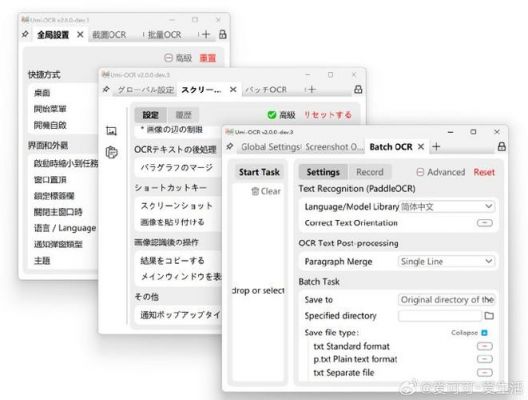Click red Reset in English window
Viewport: 528px width, 400px height.
(484, 172)
